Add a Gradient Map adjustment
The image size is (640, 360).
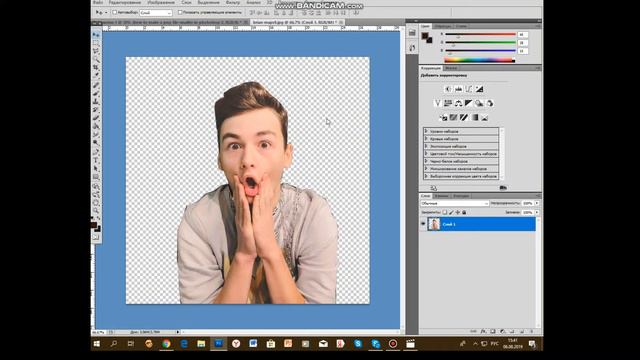[x=474, y=118]
